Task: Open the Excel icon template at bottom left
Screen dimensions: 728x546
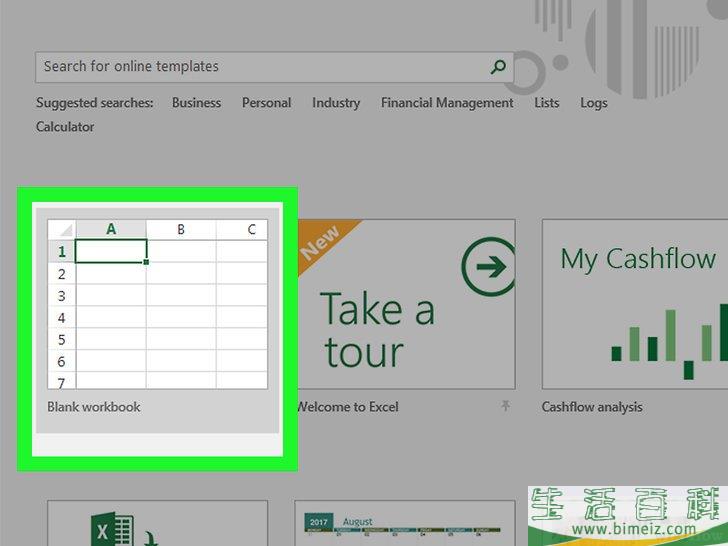Action: coord(157,523)
